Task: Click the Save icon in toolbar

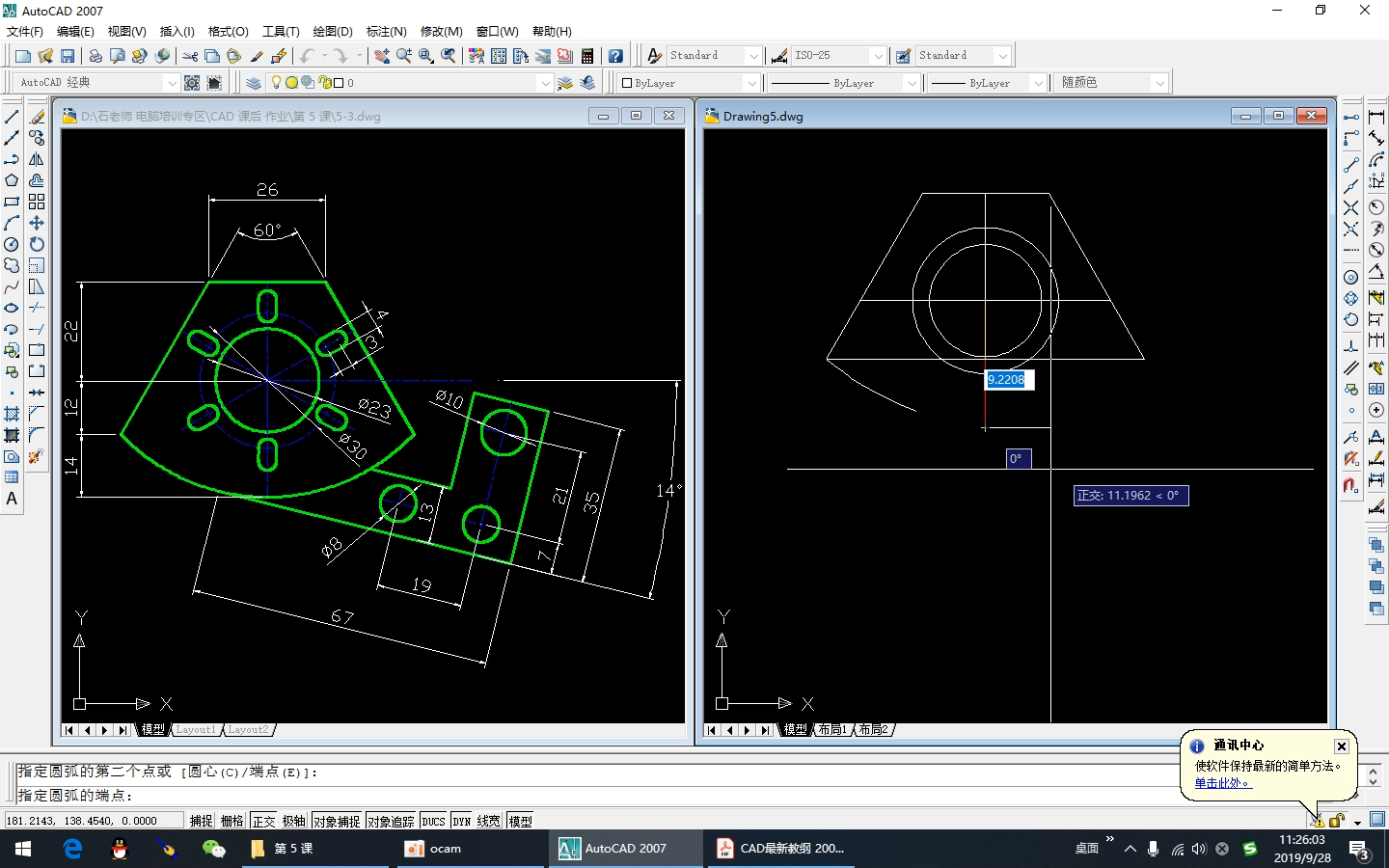Action: point(68,56)
